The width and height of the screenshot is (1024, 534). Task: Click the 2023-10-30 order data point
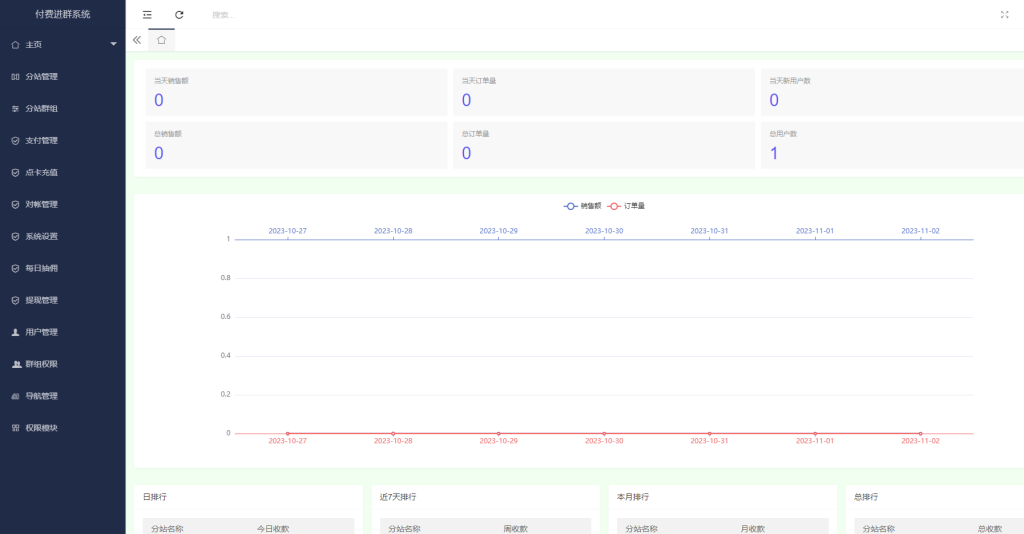click(604, 433)
